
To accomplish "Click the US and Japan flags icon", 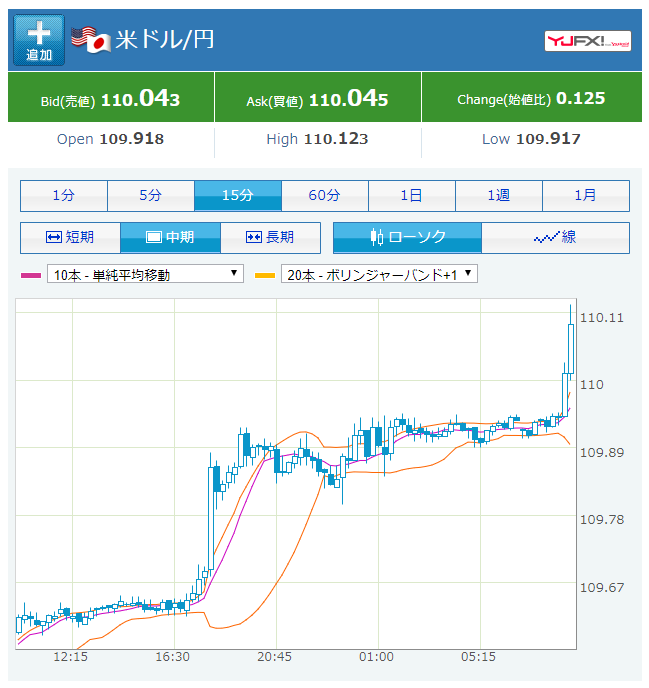I will coord(90,40).
